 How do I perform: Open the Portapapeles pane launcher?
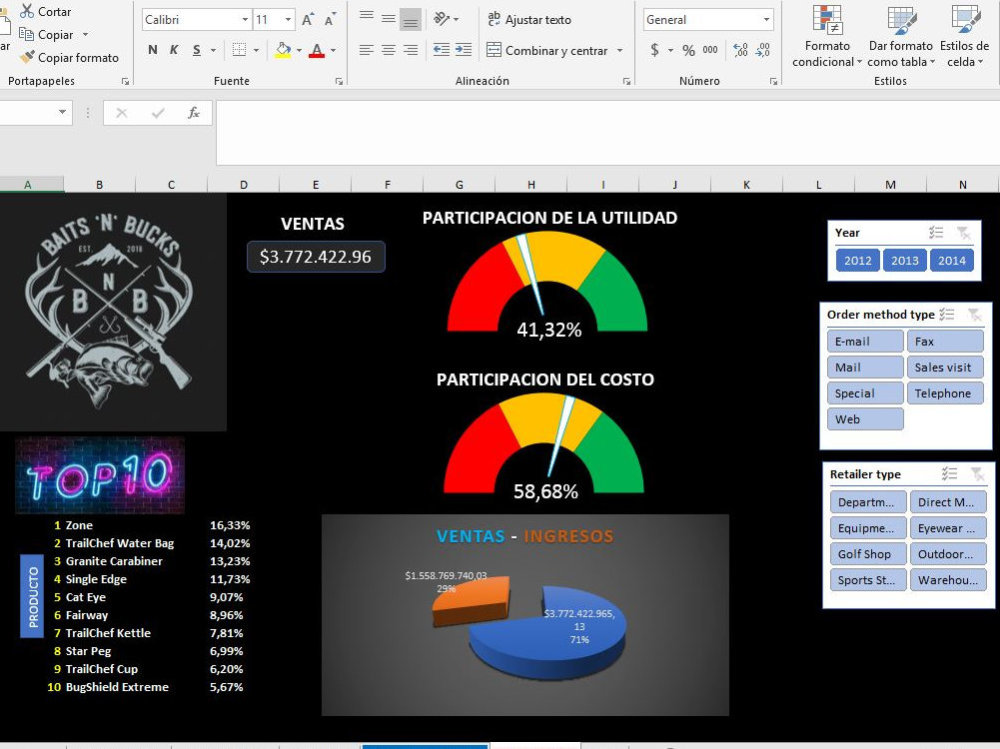[126, 81]
